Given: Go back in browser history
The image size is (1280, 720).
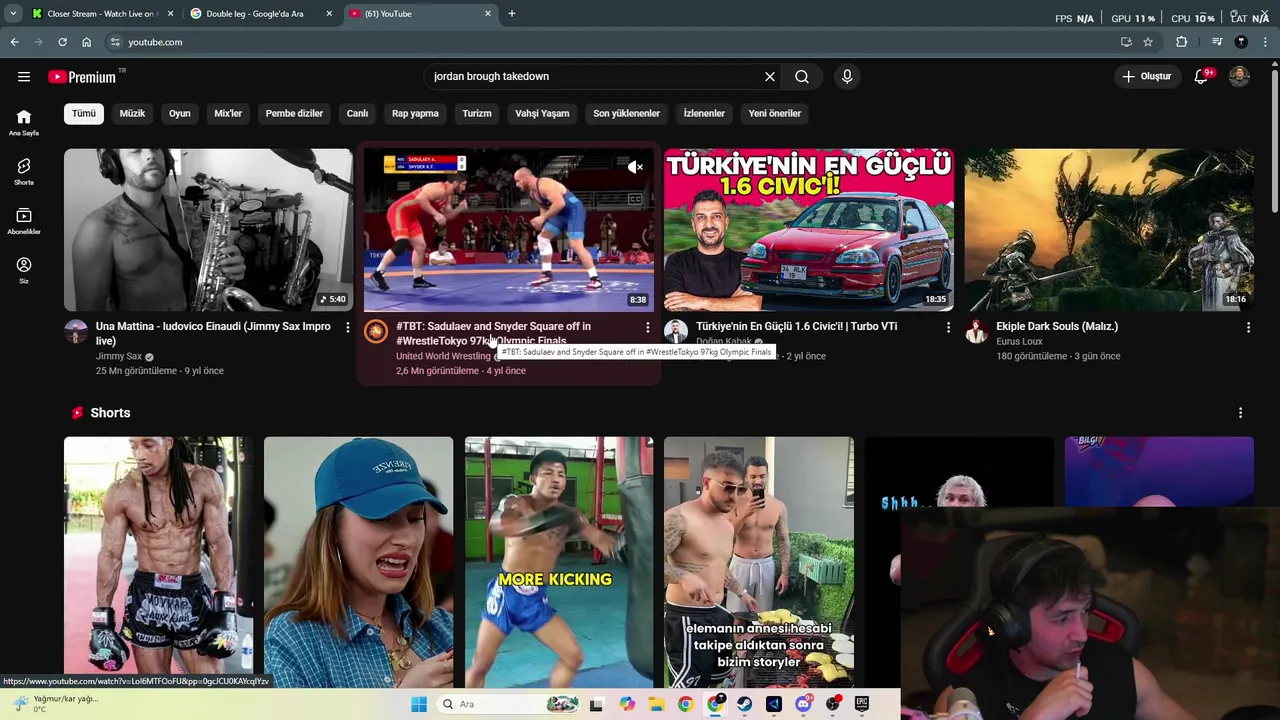Looking at the screenshot, I should pyautogui.click(x=14, y=42).
